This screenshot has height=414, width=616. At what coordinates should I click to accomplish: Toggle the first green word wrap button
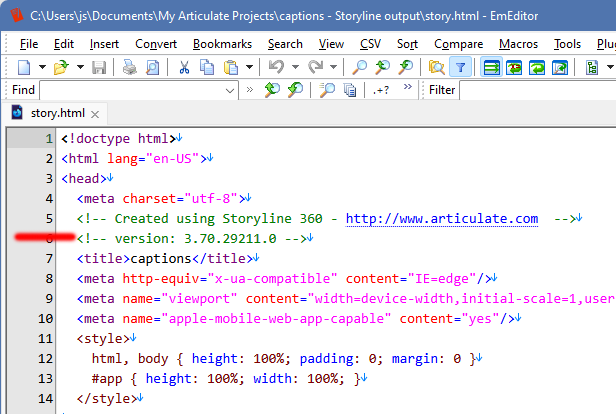pyautogui.click(x=491, y=67)
